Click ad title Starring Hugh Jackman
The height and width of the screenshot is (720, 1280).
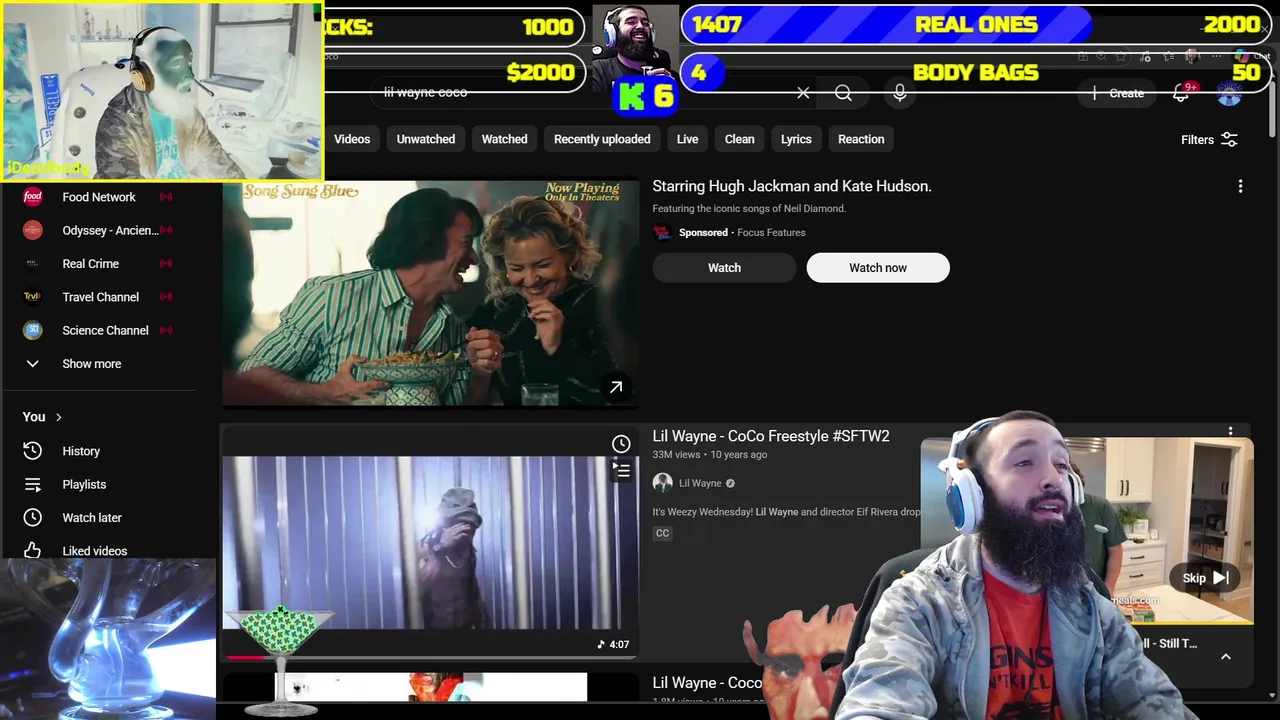click(x=792, y=186)
